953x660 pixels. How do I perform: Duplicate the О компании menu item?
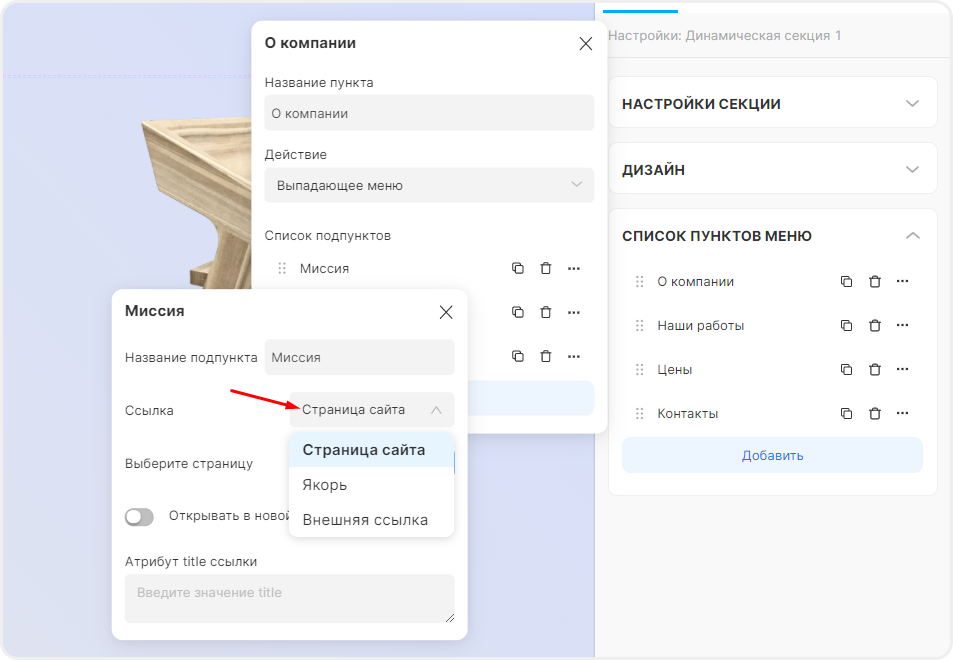846,281
